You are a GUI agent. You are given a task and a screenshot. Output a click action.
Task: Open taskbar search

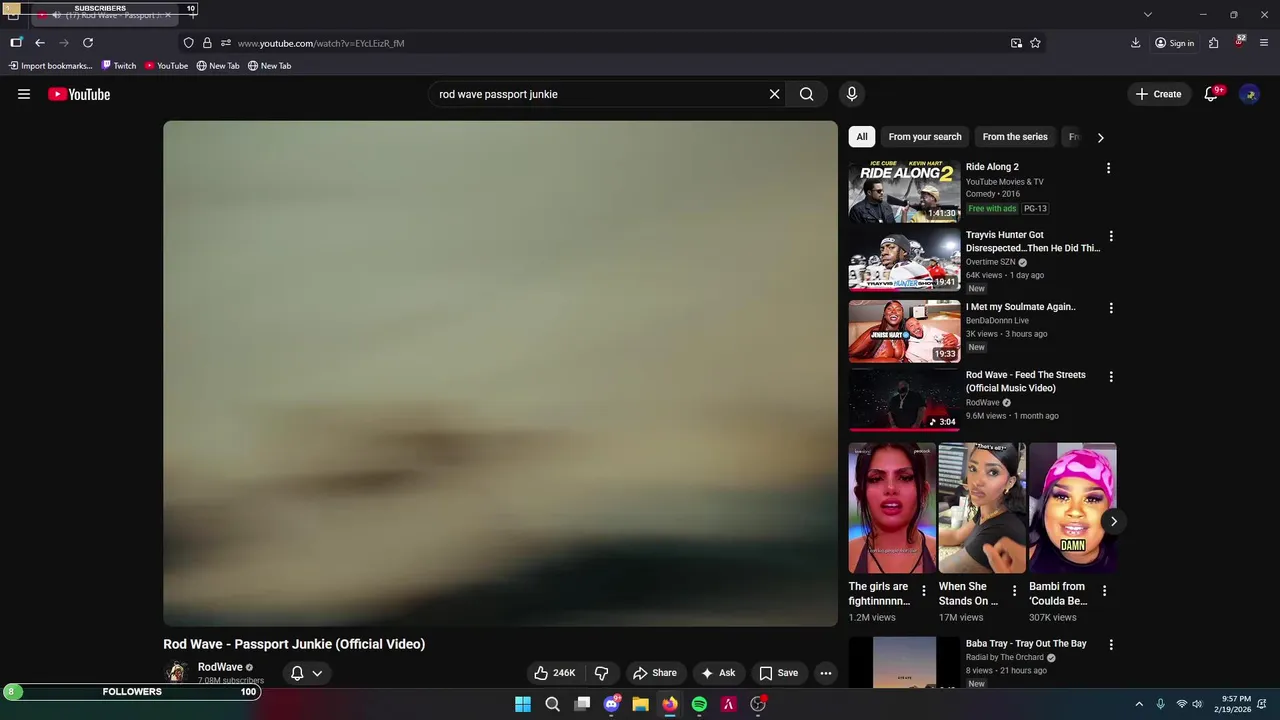(552, 704)
